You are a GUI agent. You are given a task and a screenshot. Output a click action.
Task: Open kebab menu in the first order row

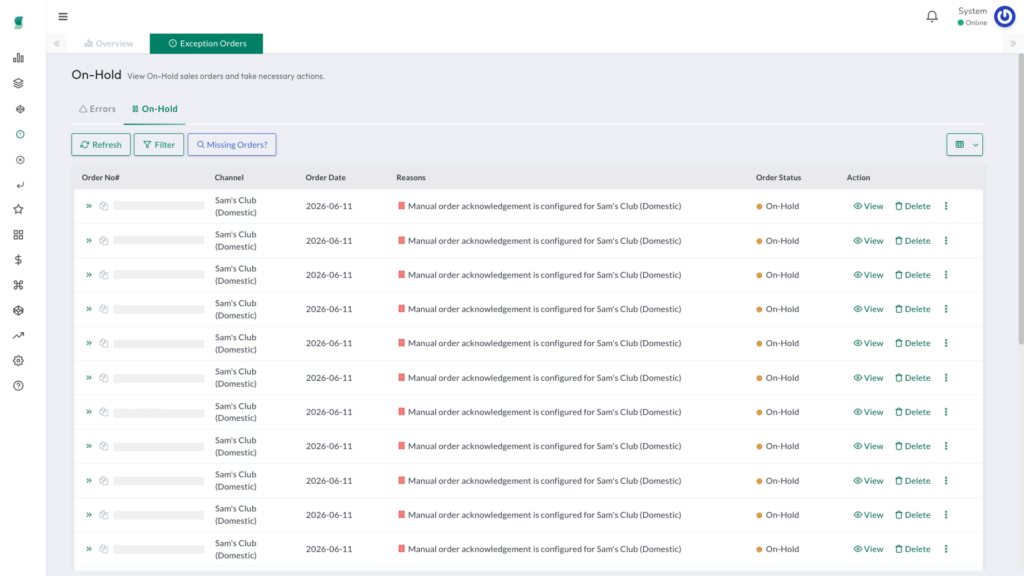coord(946,206)
